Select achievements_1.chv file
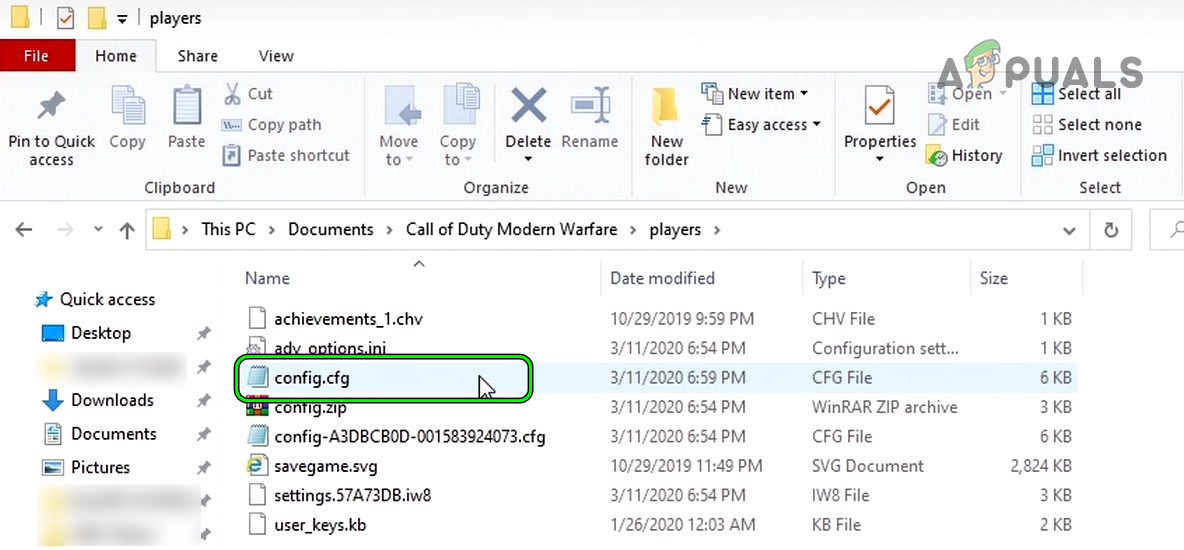 tap(348, 319)
